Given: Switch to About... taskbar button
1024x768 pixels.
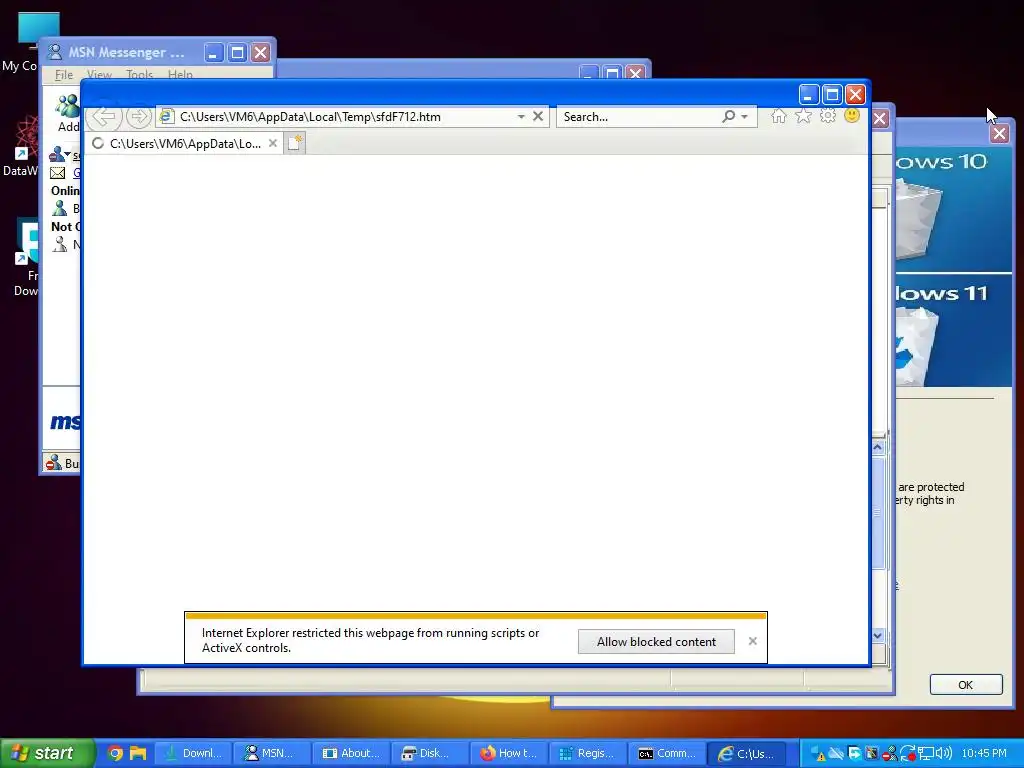Looking at the screenshot, I should tap(351, 753).
